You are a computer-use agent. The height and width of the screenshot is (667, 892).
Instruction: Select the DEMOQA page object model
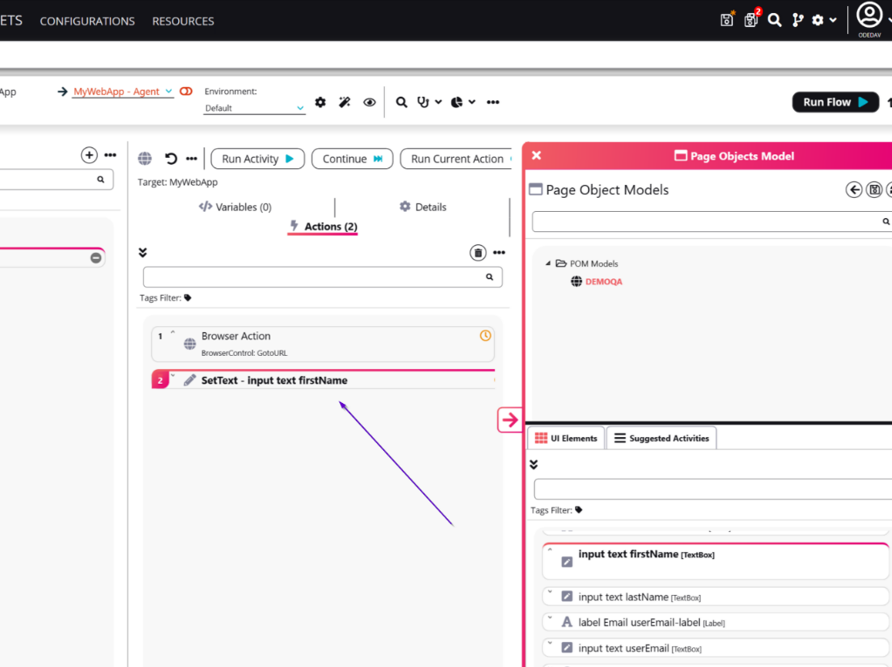pos(603,282)
